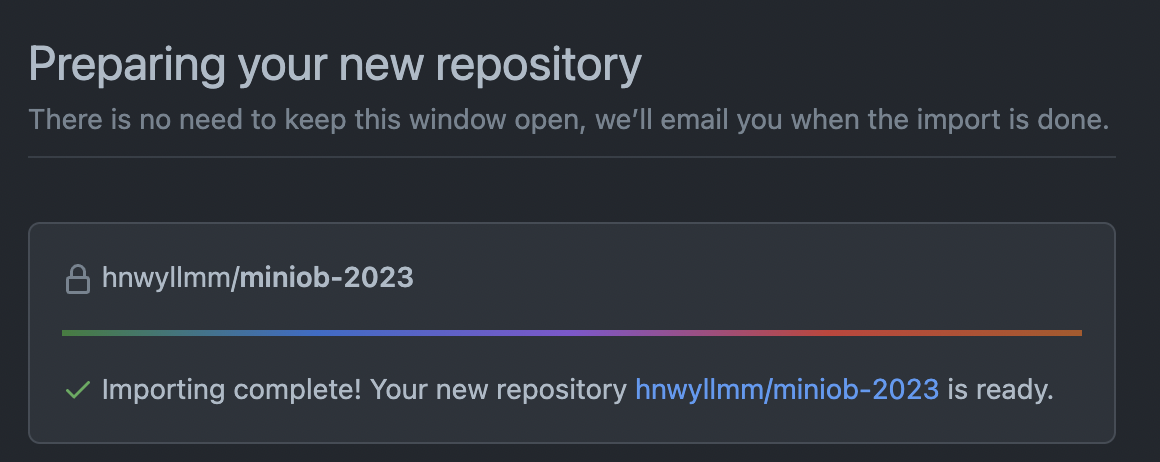Screen dimensions: 1160x462
Task: Click the private repository lock icon
Action: [x=78, y=280]
